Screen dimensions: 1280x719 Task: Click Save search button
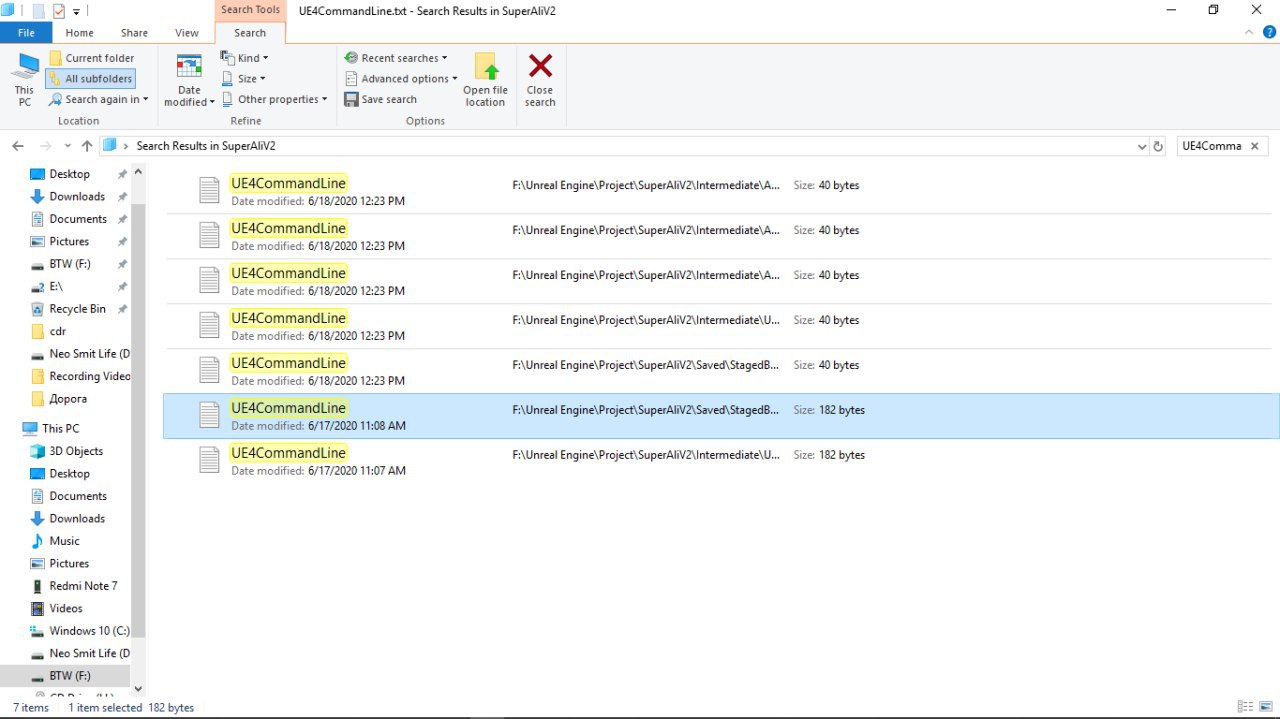click(x=381, y=99)
